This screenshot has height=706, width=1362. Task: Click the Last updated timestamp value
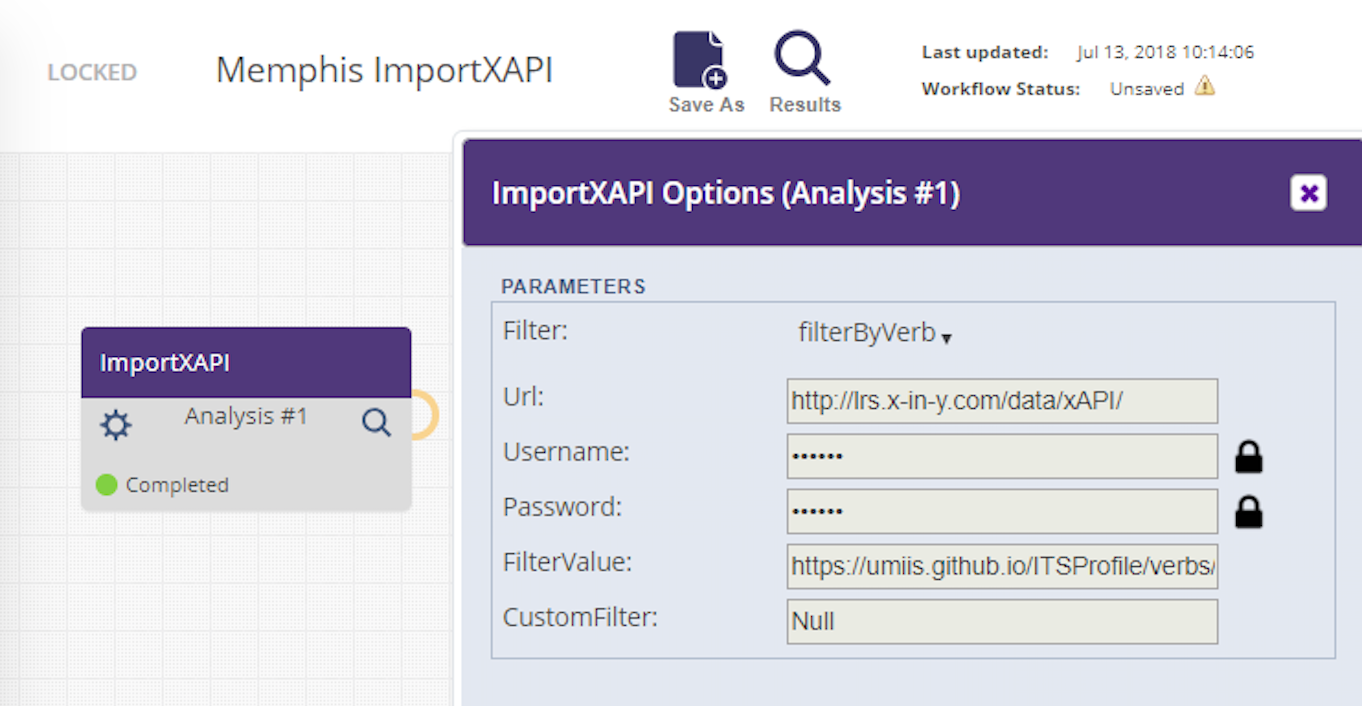tap(1166, 52)
